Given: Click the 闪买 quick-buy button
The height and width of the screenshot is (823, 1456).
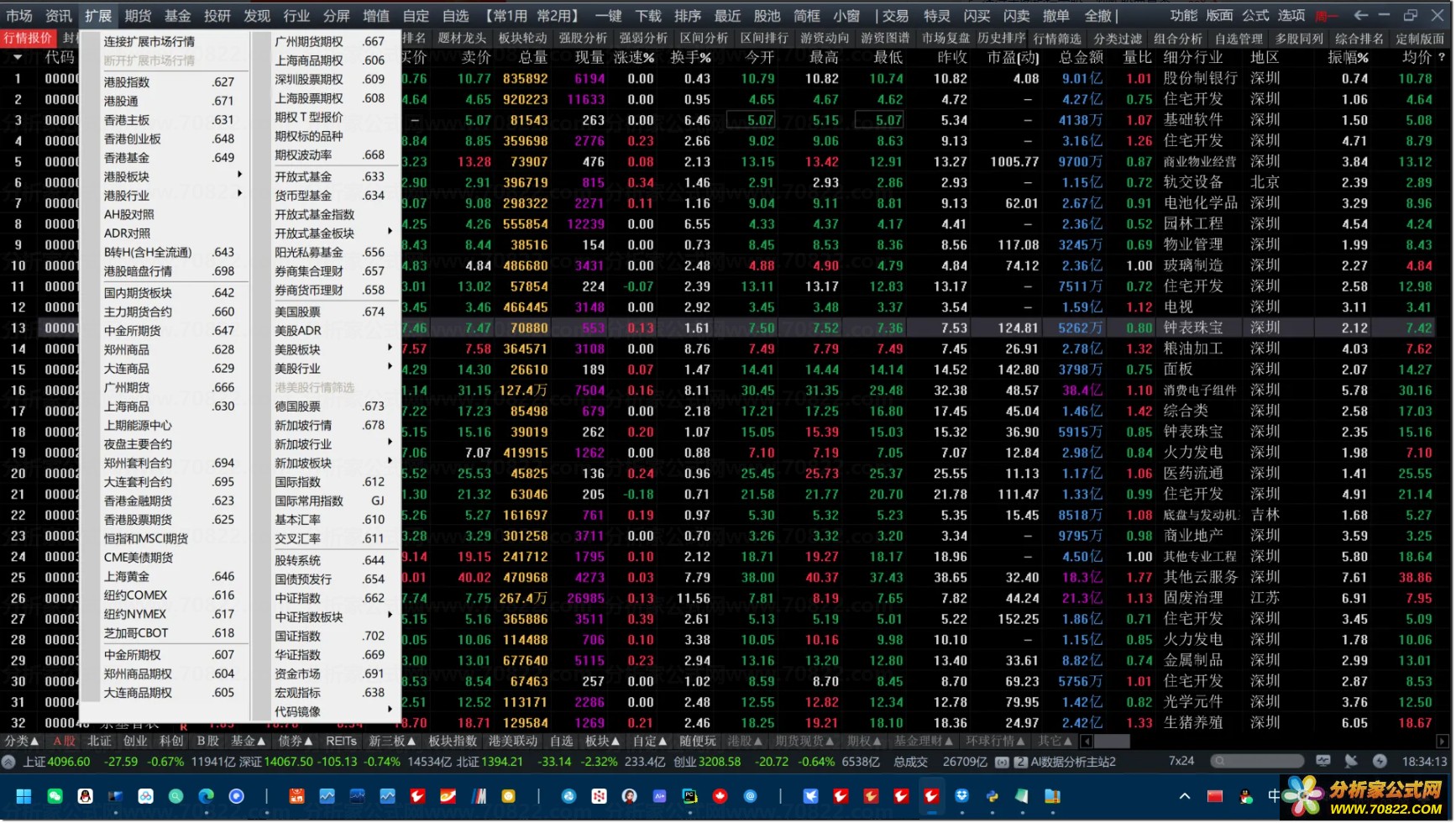Looking at the screenshot, I should coord(977,15).
